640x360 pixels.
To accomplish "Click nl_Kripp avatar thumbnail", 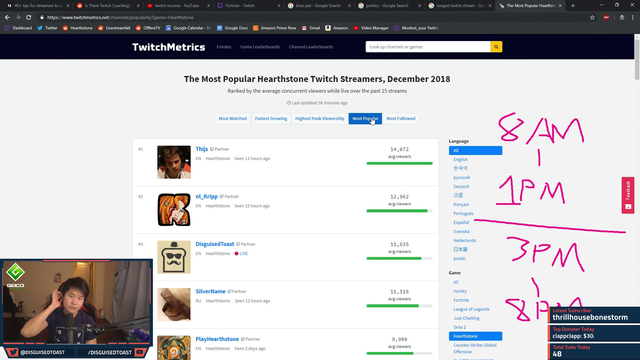I will coord(174,209).
